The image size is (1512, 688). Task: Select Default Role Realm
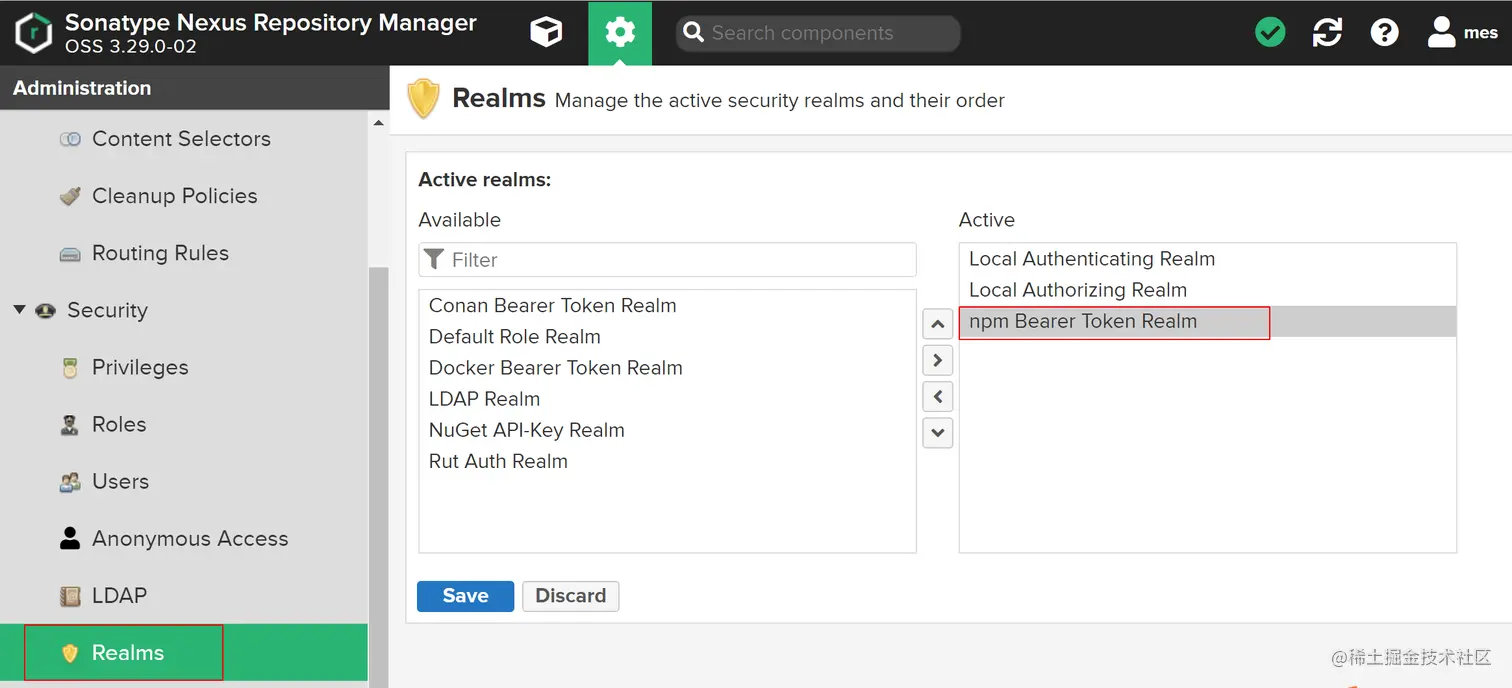(x=667, y=337)
